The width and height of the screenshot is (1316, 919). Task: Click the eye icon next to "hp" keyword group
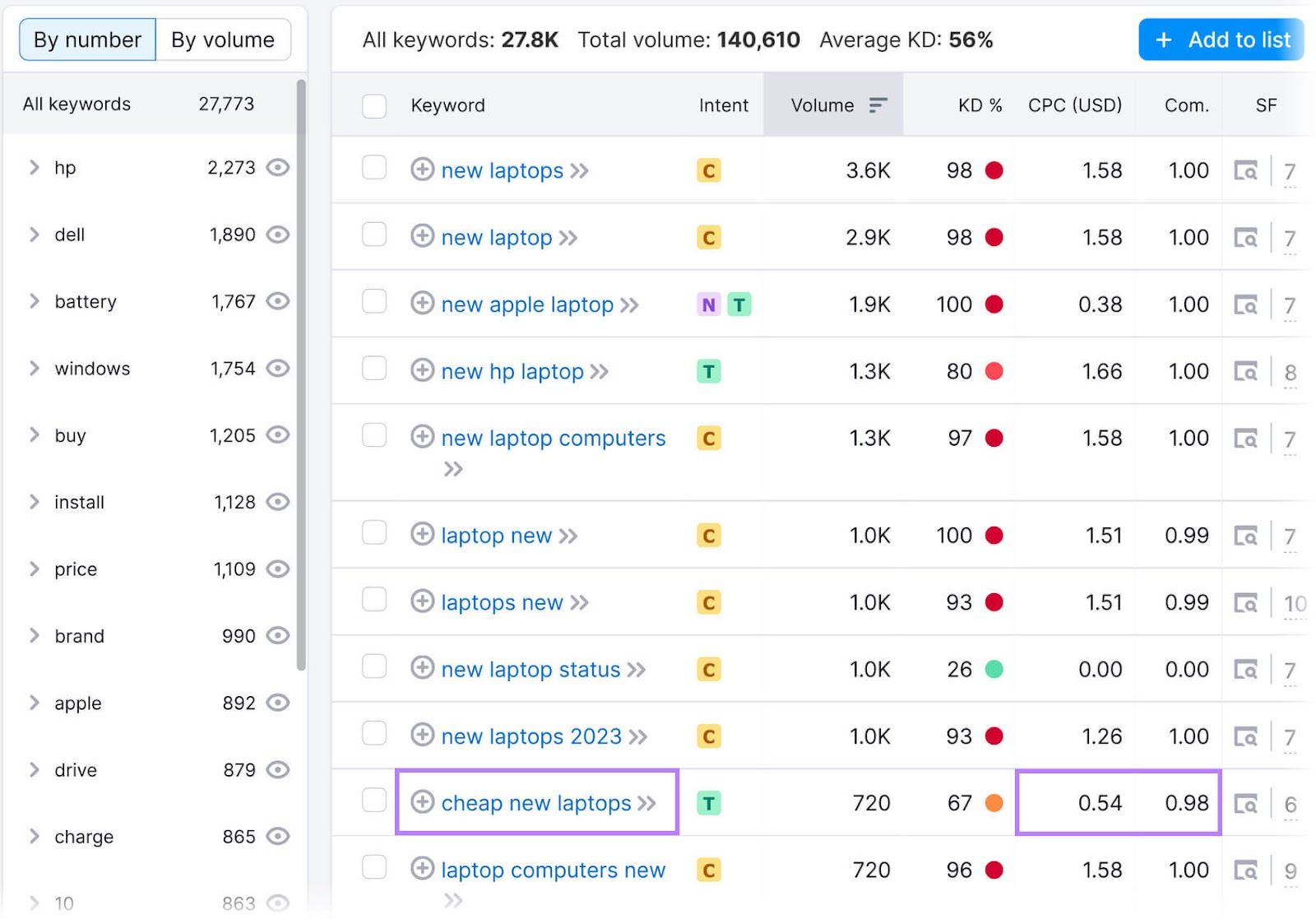click(x=279, y=167)
